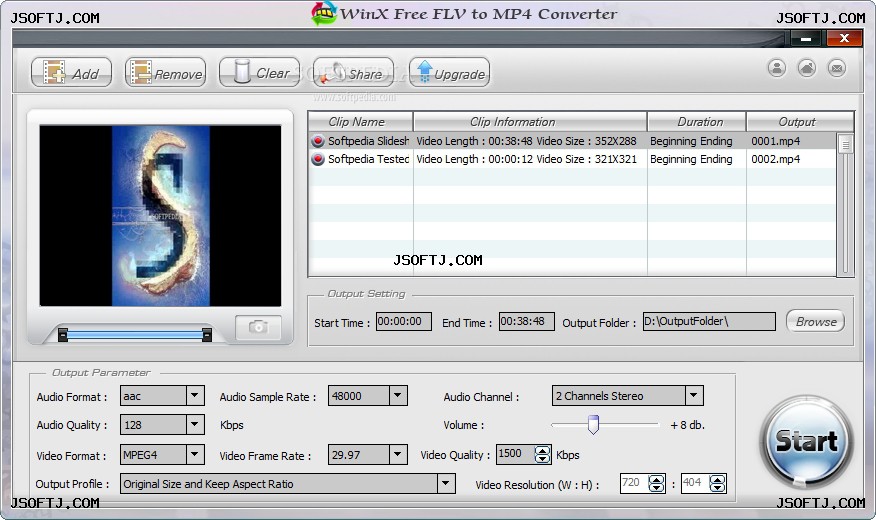
Task: Click the Start Time field
Action: click(x=403, y=321)
